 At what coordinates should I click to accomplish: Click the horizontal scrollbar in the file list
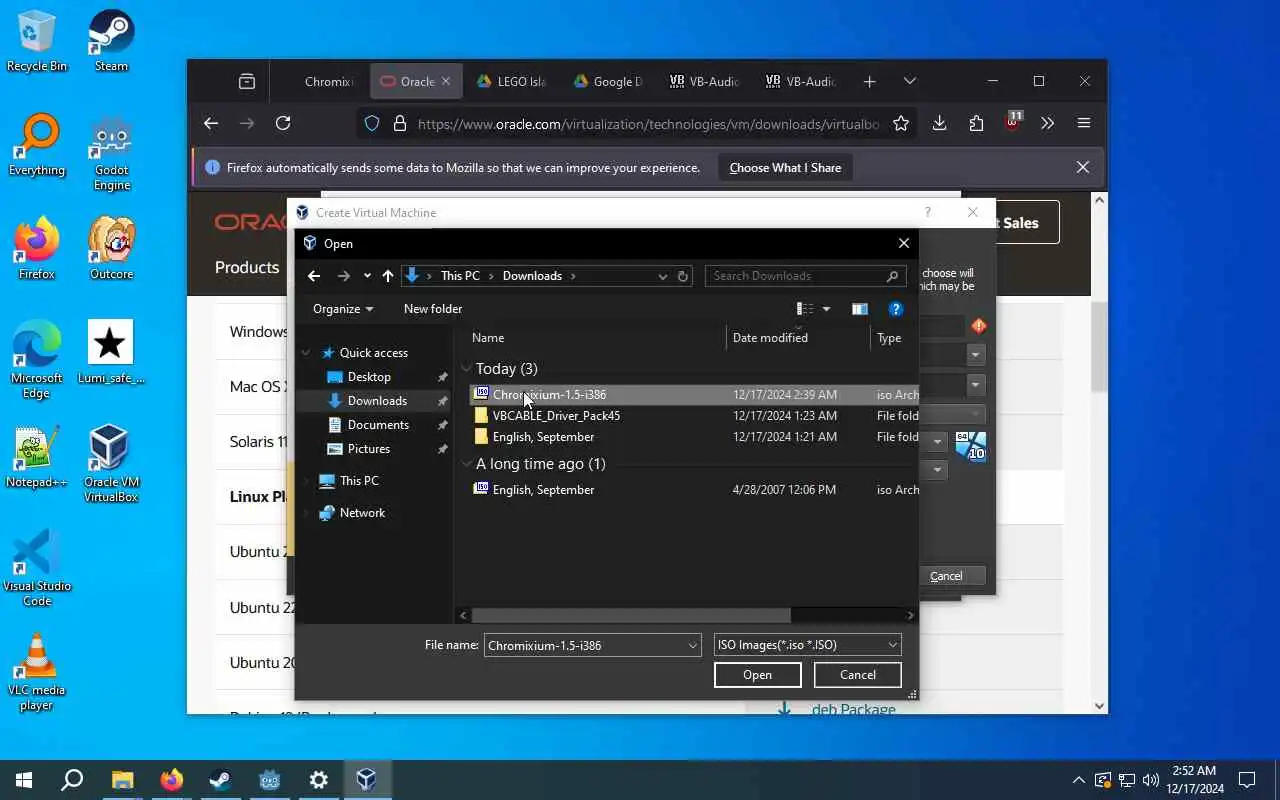pos(631,616)
